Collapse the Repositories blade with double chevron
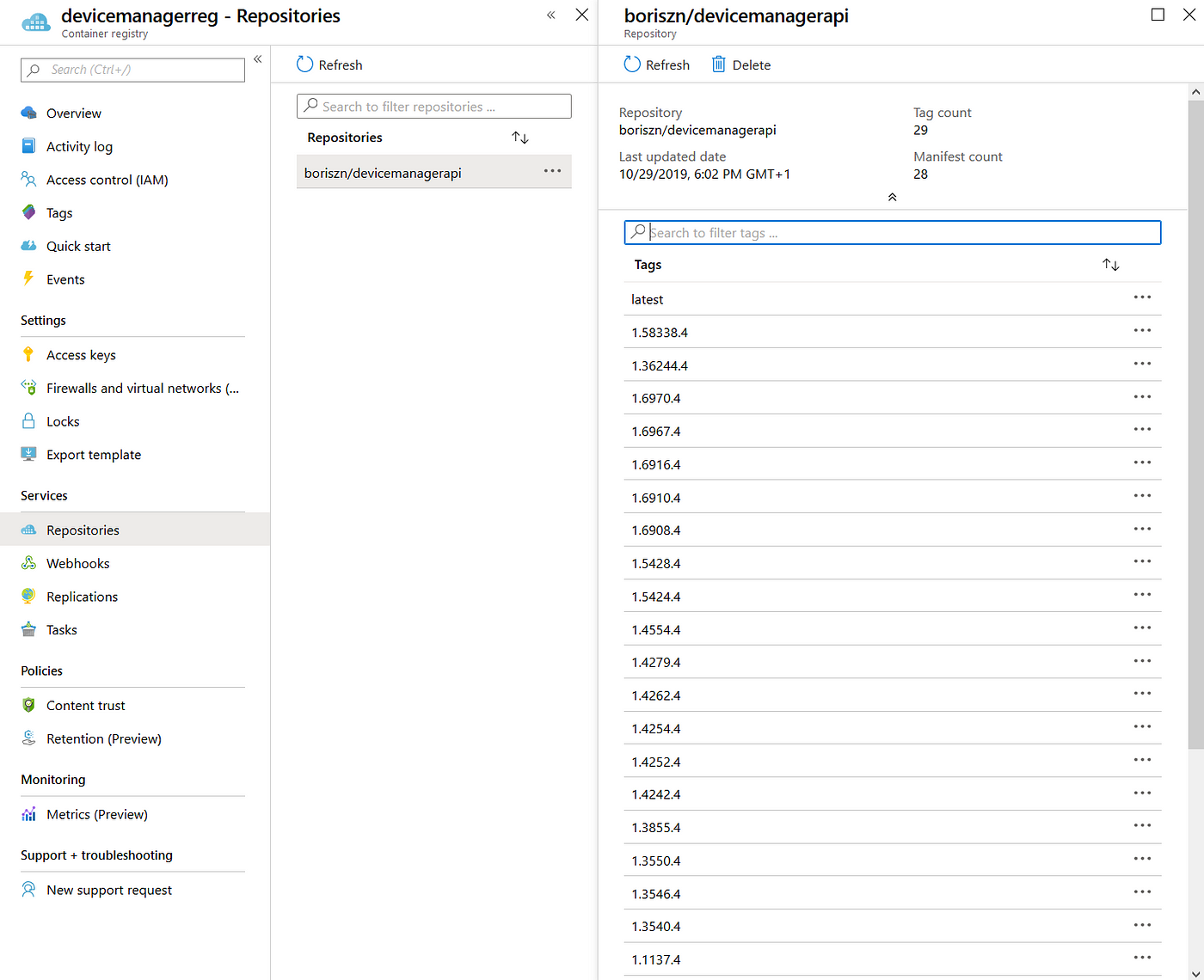The image size is (1204, 980). click(551, 15)
